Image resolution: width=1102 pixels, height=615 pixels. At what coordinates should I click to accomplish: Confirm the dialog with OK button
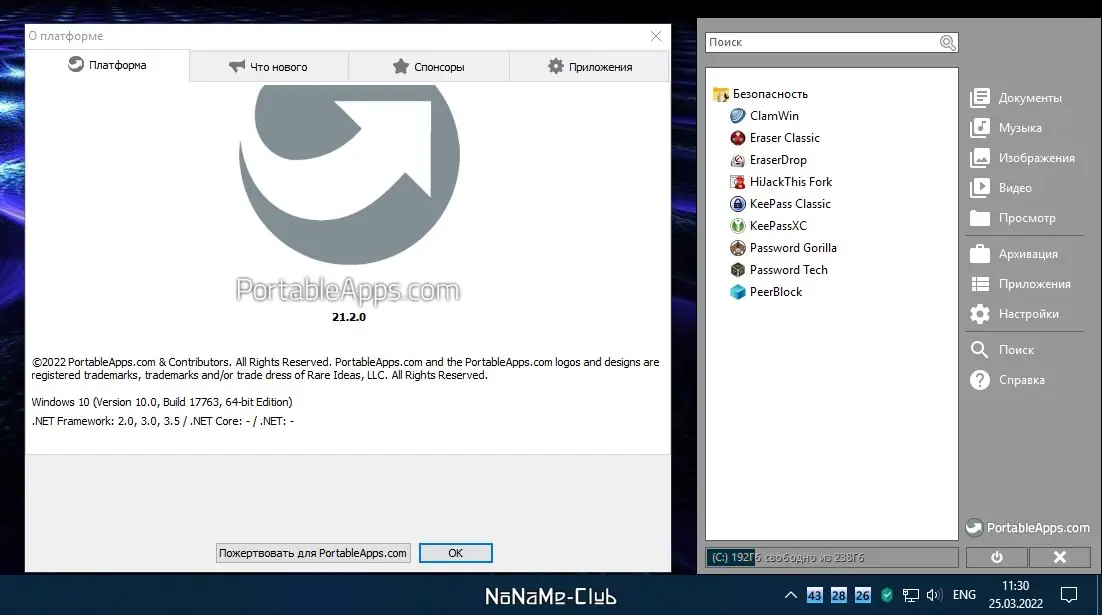tap(455, 553)
